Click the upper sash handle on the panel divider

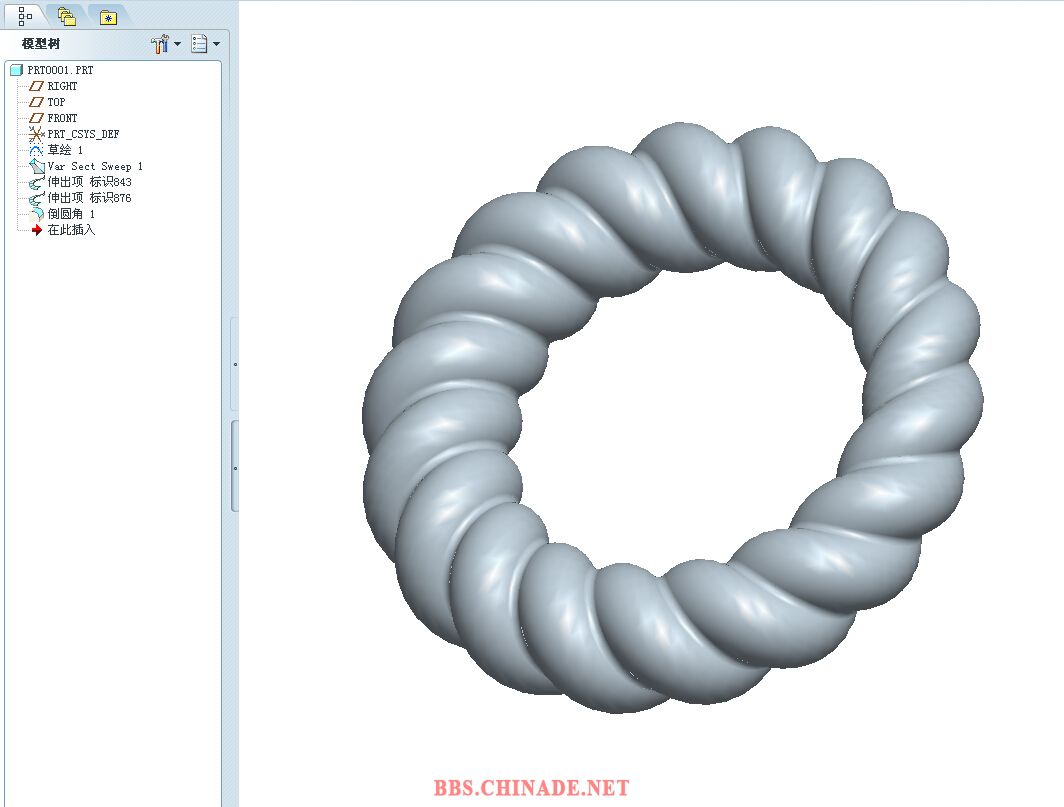click(x=235, y=364)
